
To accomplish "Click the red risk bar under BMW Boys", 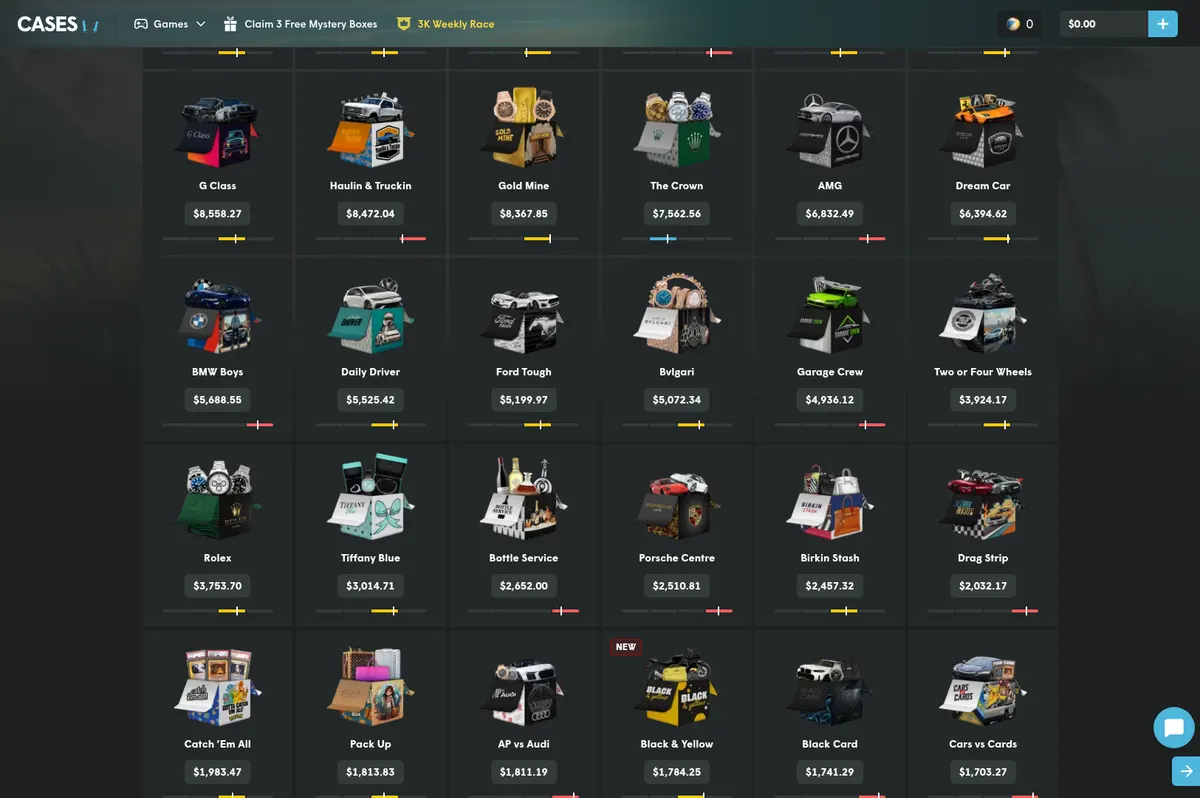I will tap(260, 424).
